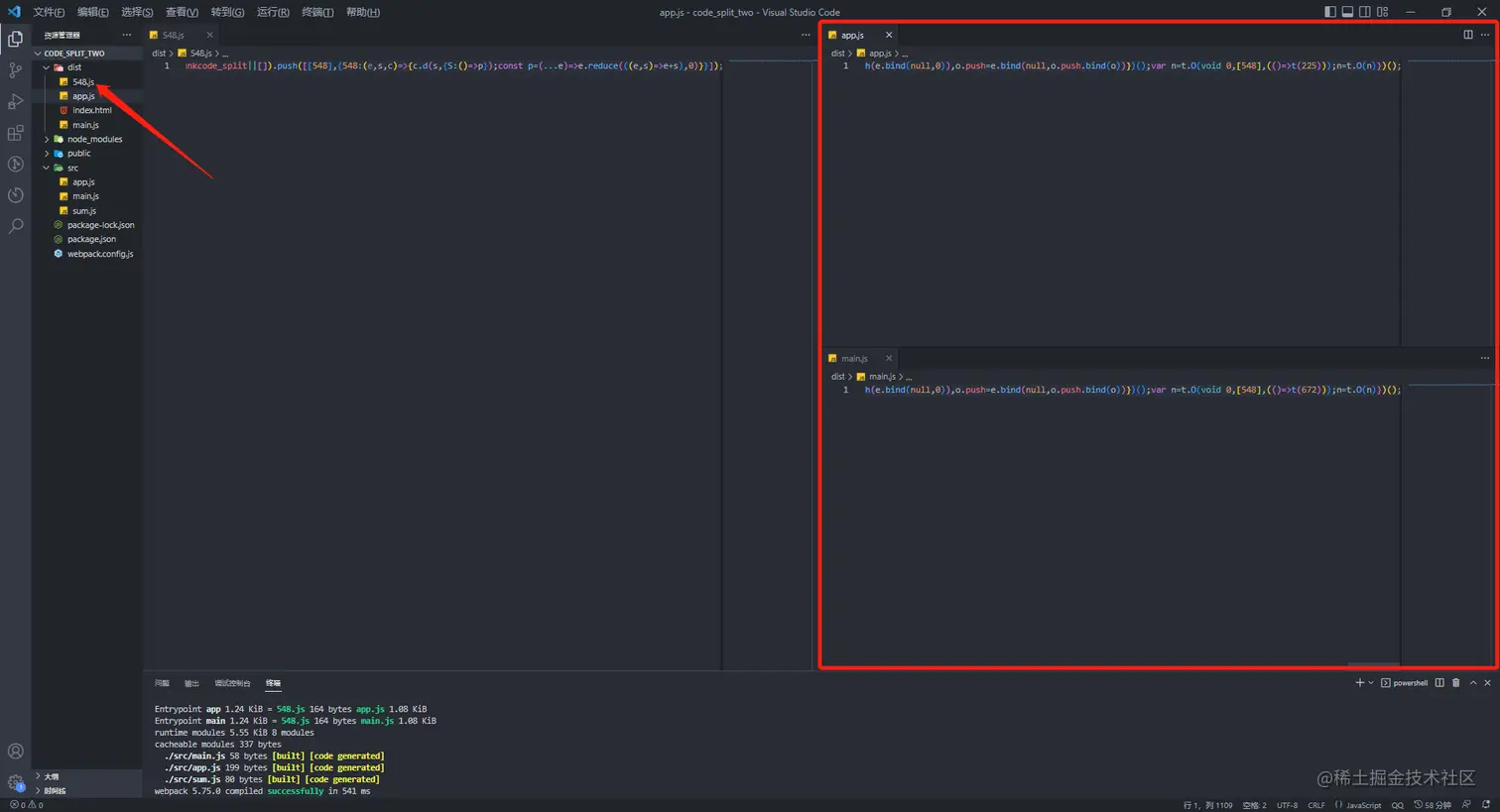1500x812 pixels.
Task: Open the Extensions view
Action: click(16, 133)
